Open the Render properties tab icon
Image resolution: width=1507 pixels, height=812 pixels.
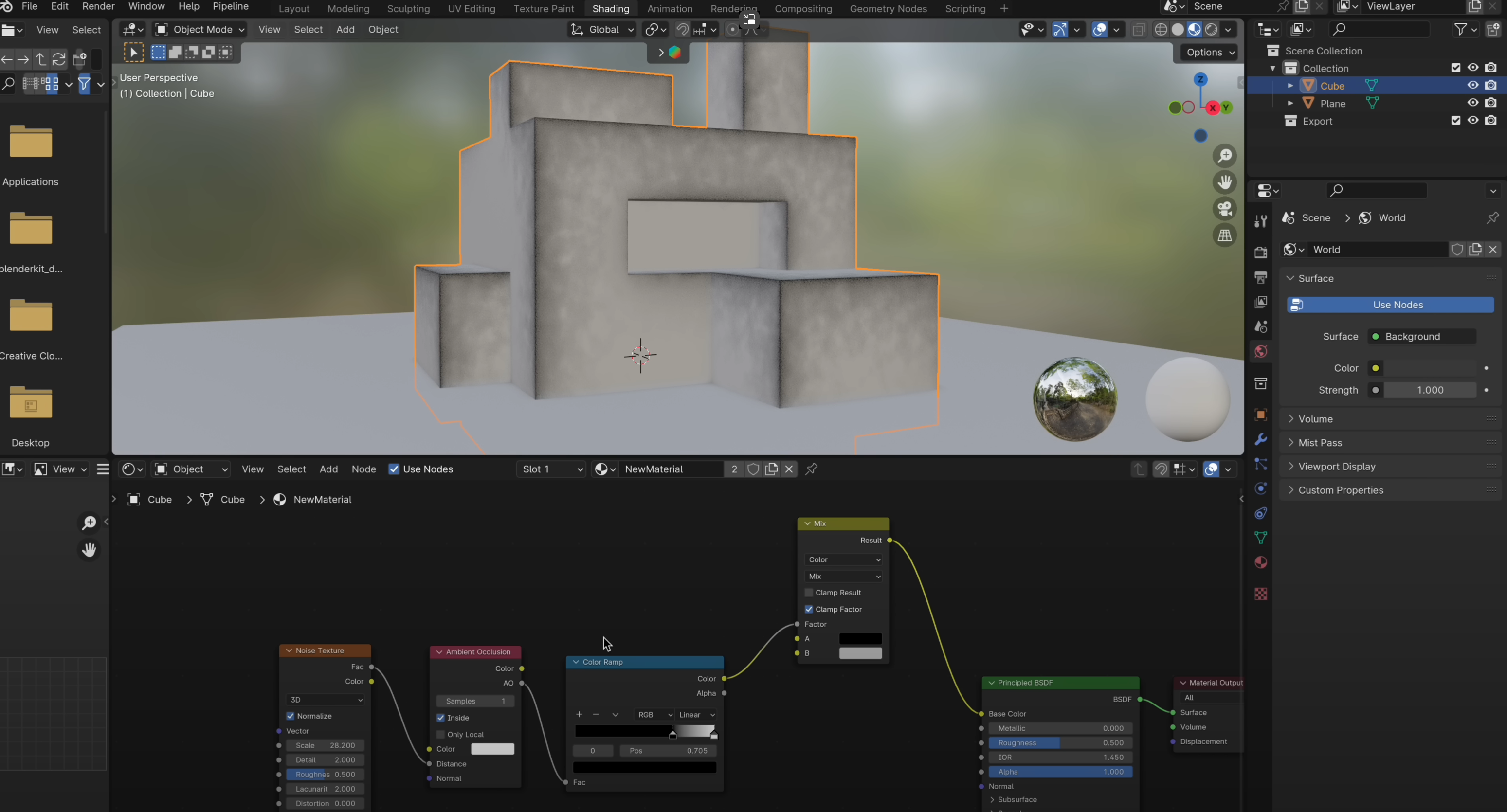pyautogui.click(x=1261, y=252)
